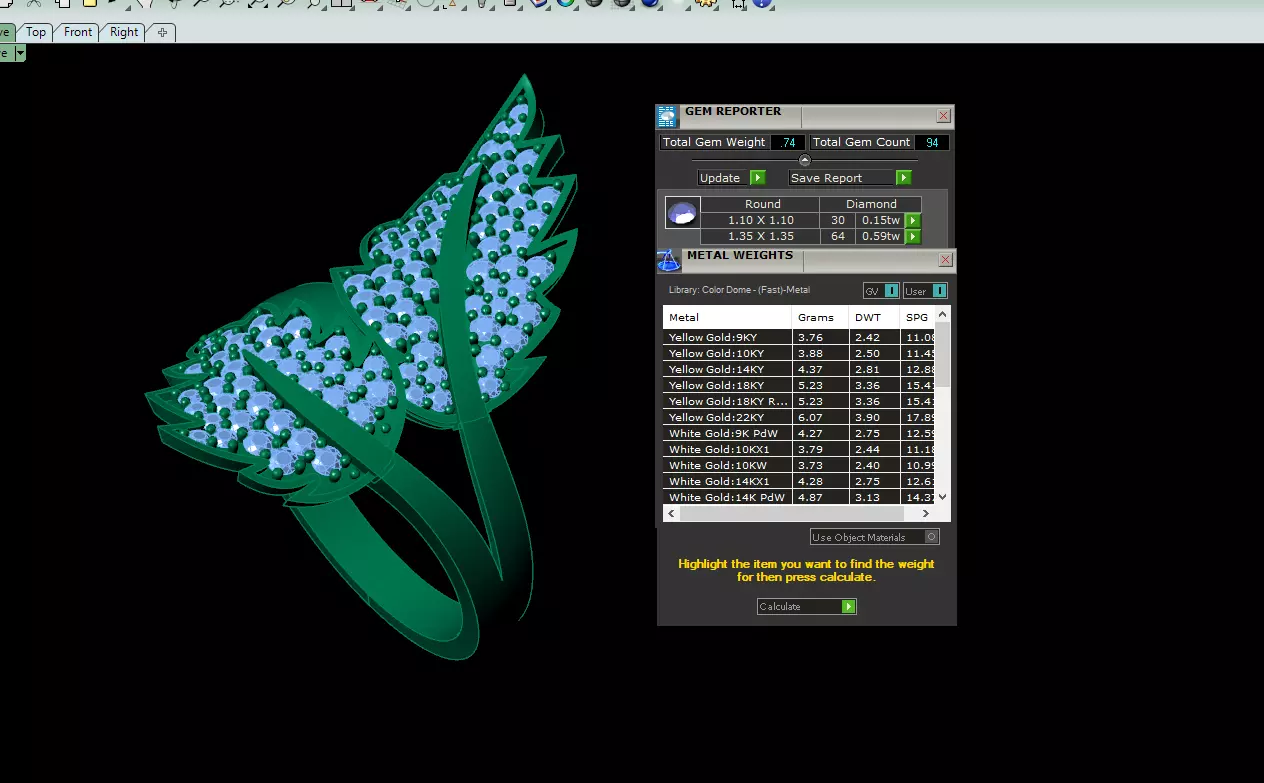1264x783 pixels.
Task: Collapse Gem Reporter using the round arrow handle
Action: 805,160
